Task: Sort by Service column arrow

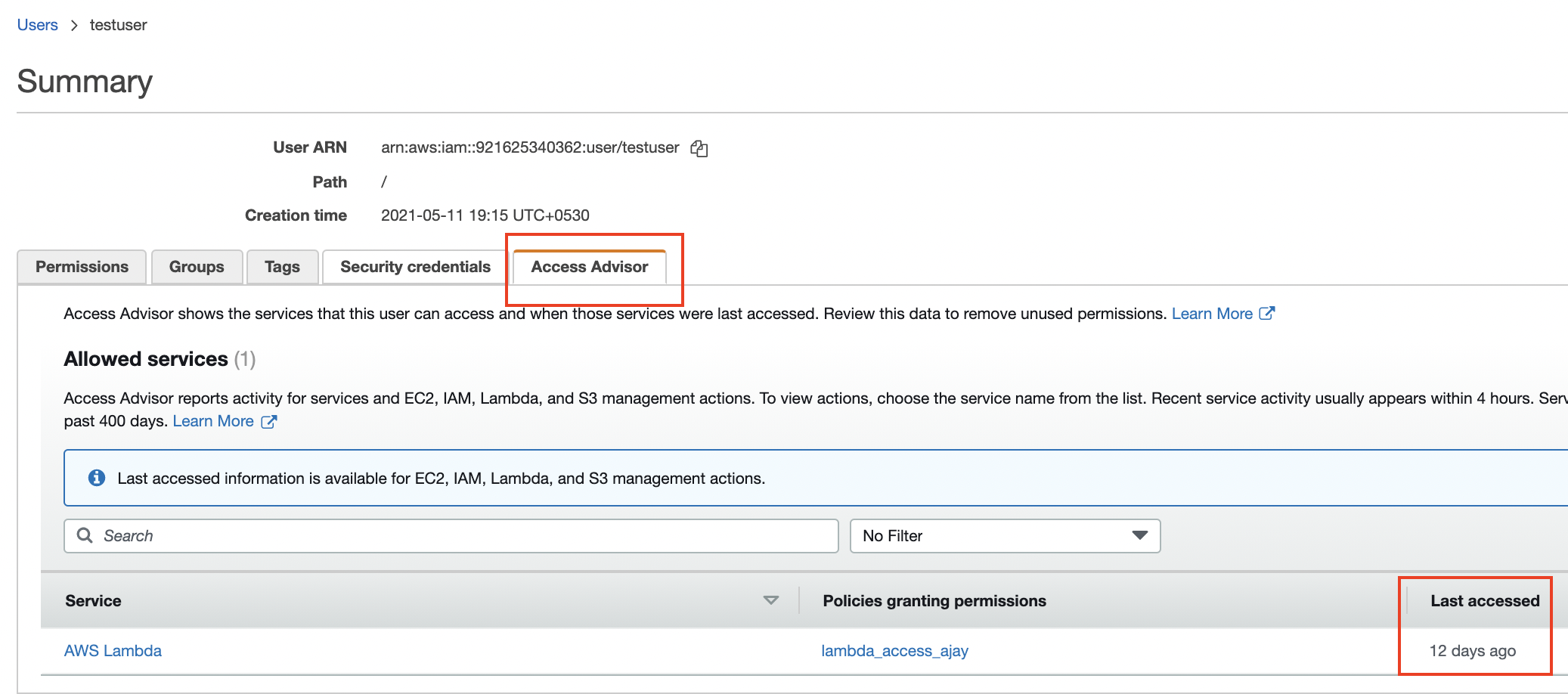Action: point(770,600)
